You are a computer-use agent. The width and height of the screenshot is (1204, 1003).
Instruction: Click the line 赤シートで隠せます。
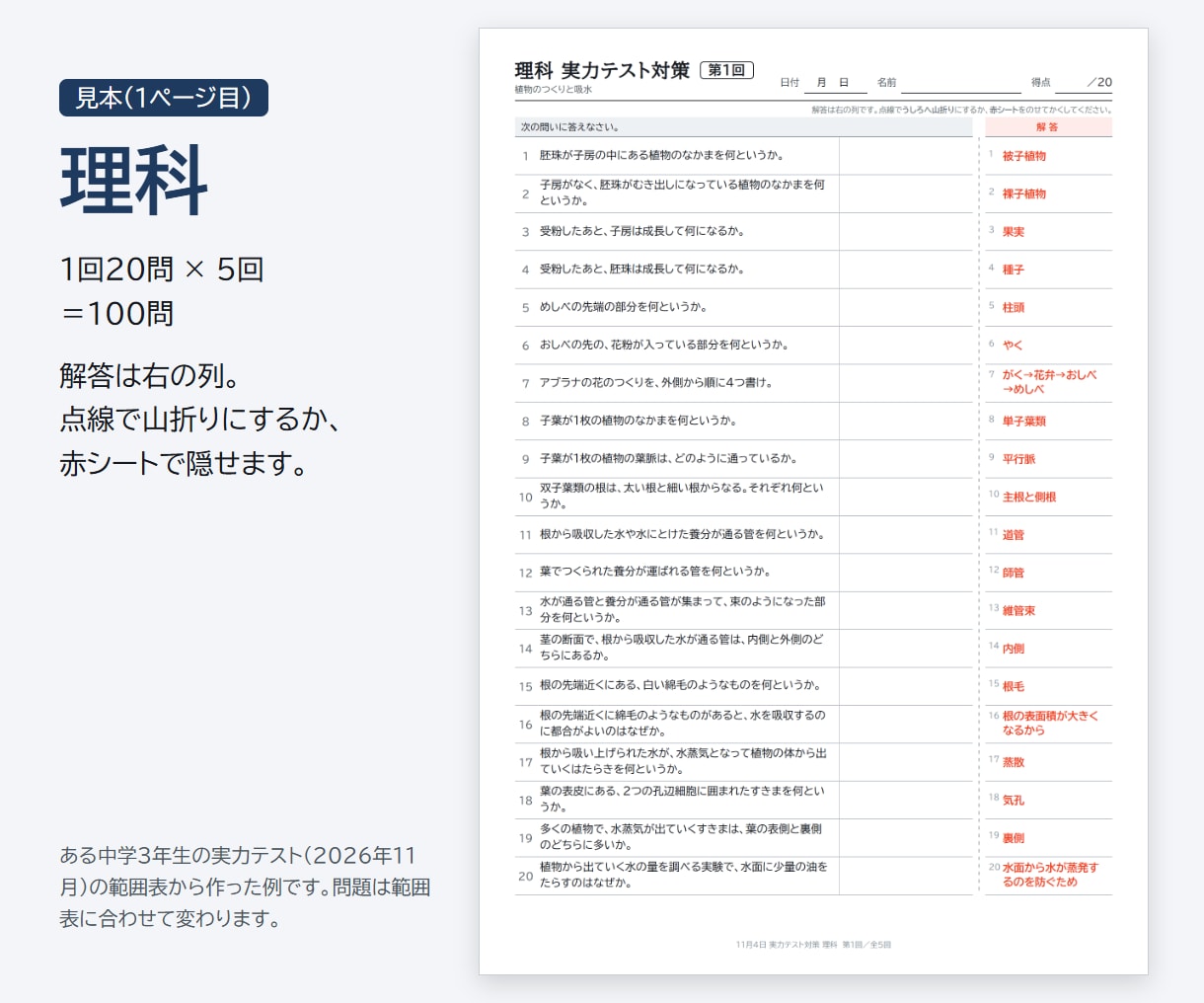pyautogui.click(x=187, y=463)
